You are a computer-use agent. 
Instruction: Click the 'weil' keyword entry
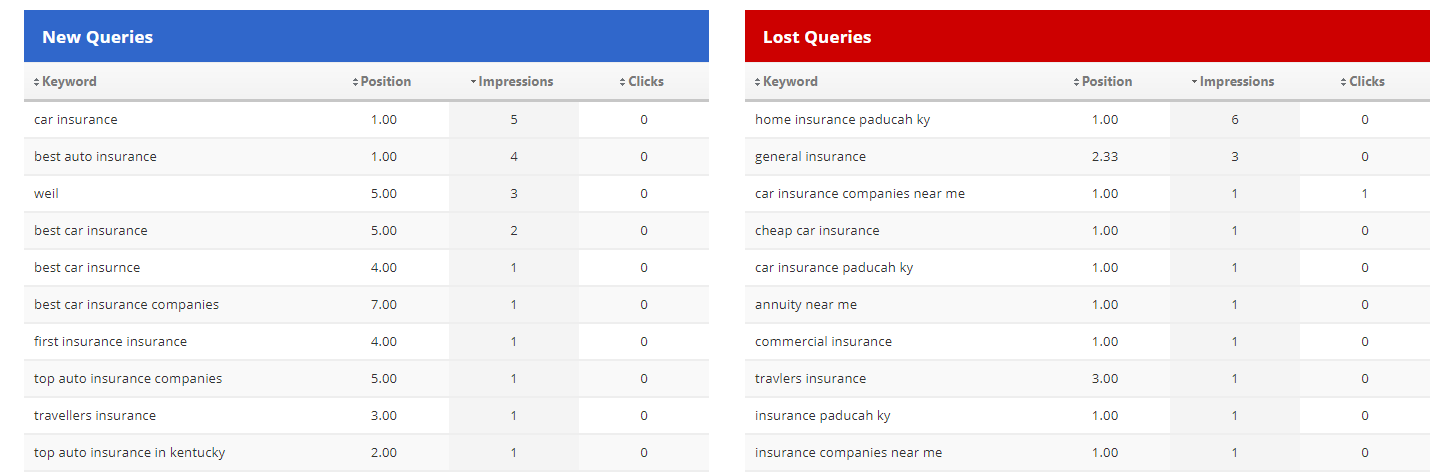point(47,194)
